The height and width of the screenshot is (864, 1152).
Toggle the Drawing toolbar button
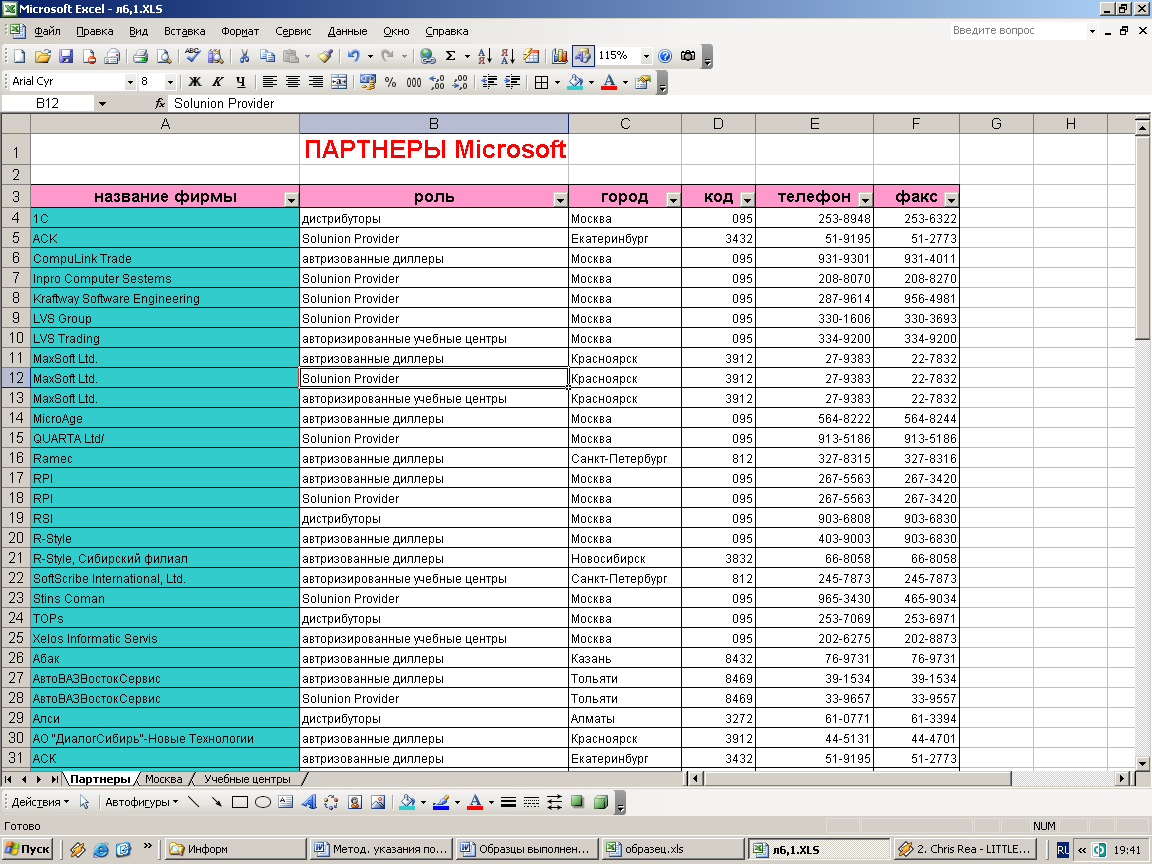pyautogui.click(x=583, y=56)
